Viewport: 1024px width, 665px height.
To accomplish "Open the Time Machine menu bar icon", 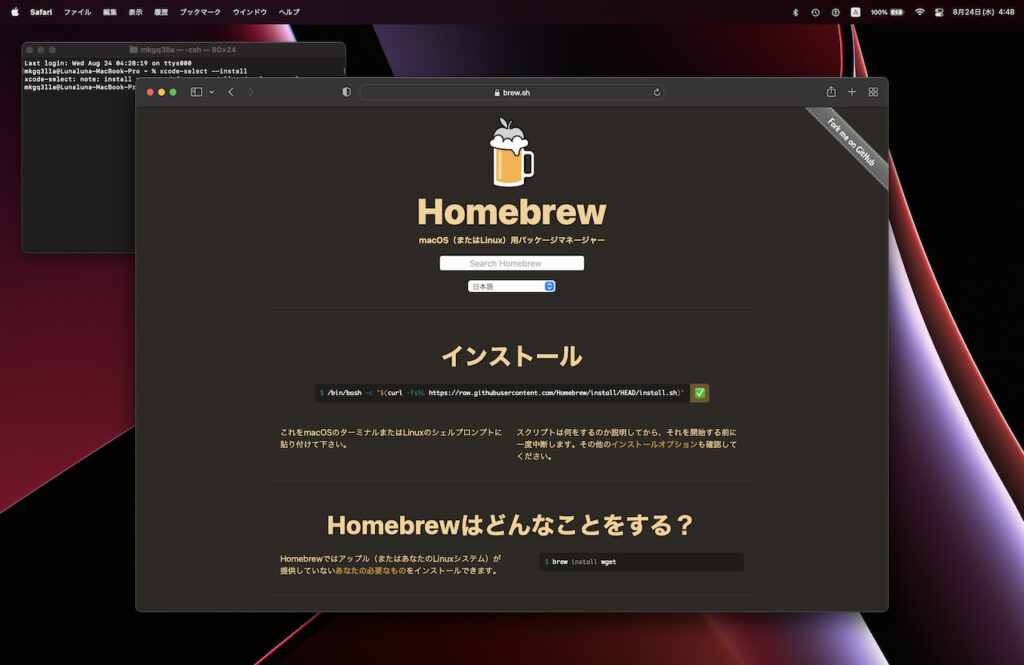I will click(x=815, y=12).
